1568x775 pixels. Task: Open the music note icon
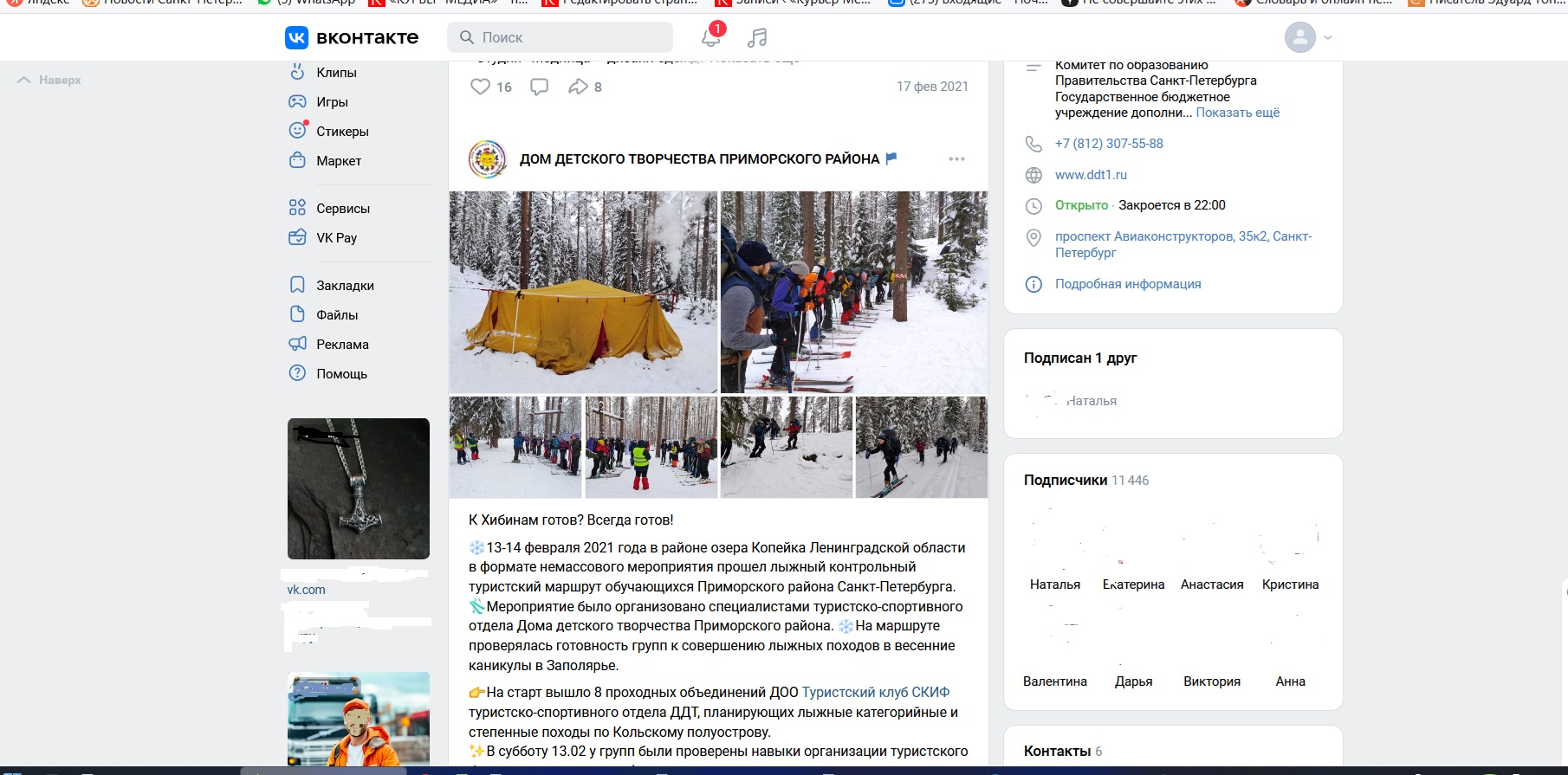click(x=757, y=37)
